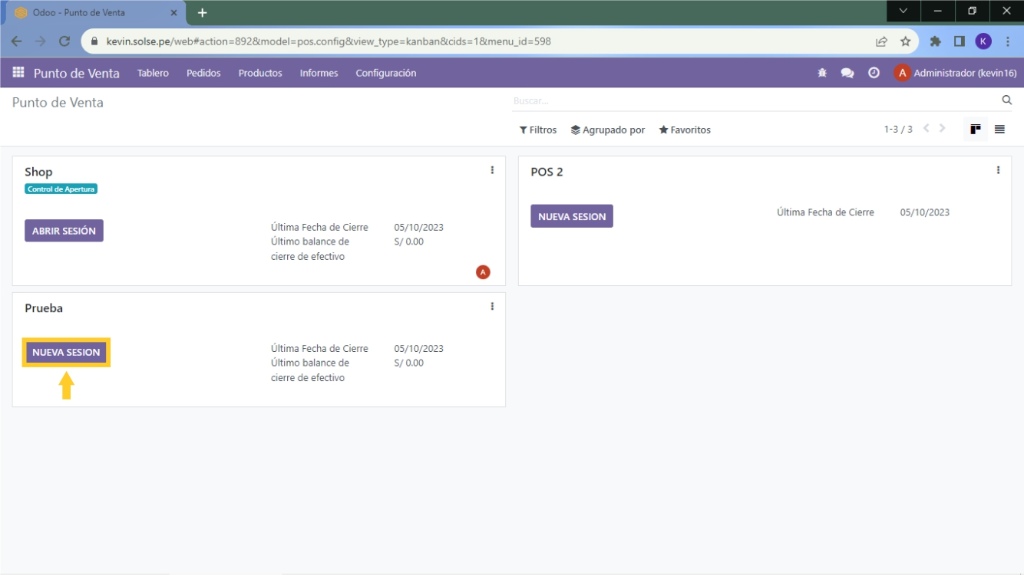Open the activities clock icon
The width and height of the screenshot is (1024, 575).
(874, 73)
